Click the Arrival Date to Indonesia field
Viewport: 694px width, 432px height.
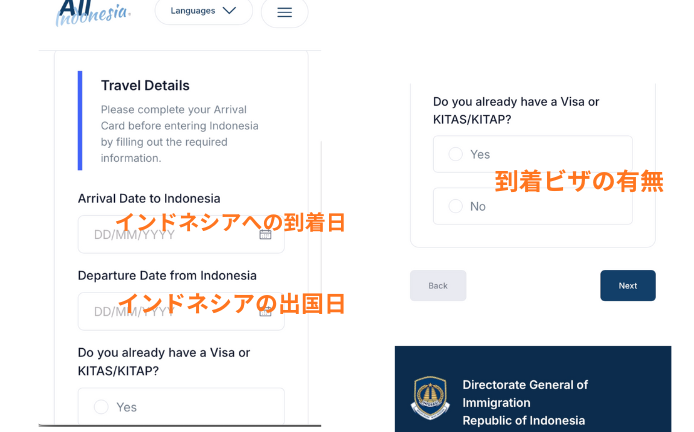[x=181, y=235]
